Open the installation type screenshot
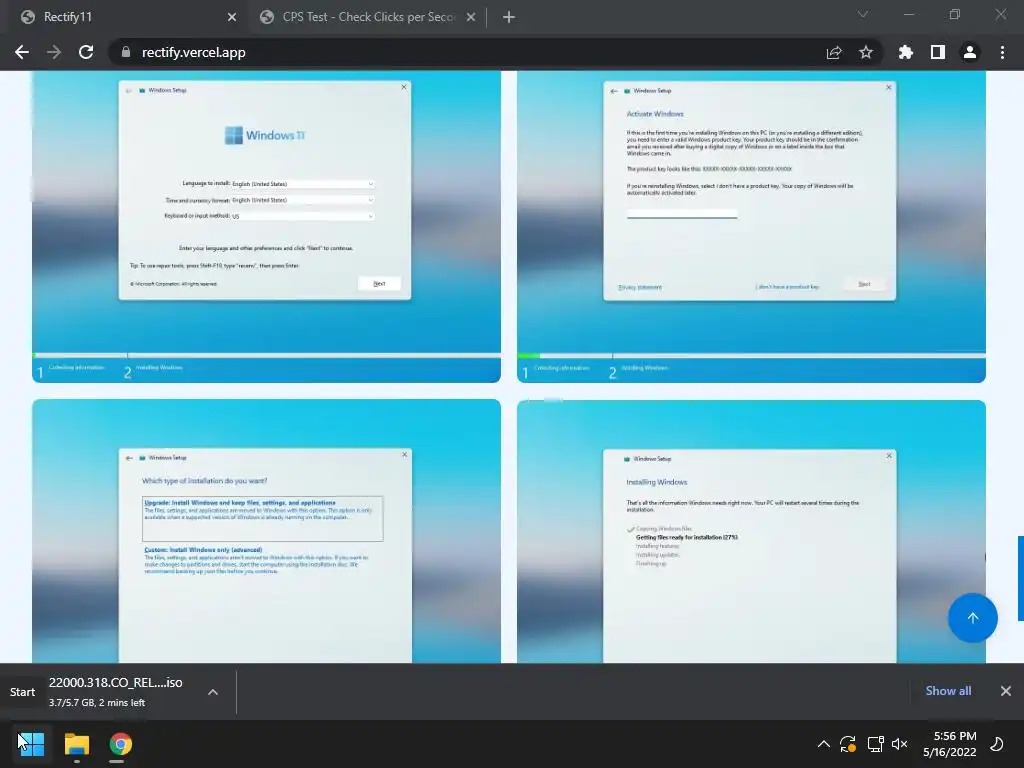Viewport: 1024px width, 768px height. click(266, 532)
